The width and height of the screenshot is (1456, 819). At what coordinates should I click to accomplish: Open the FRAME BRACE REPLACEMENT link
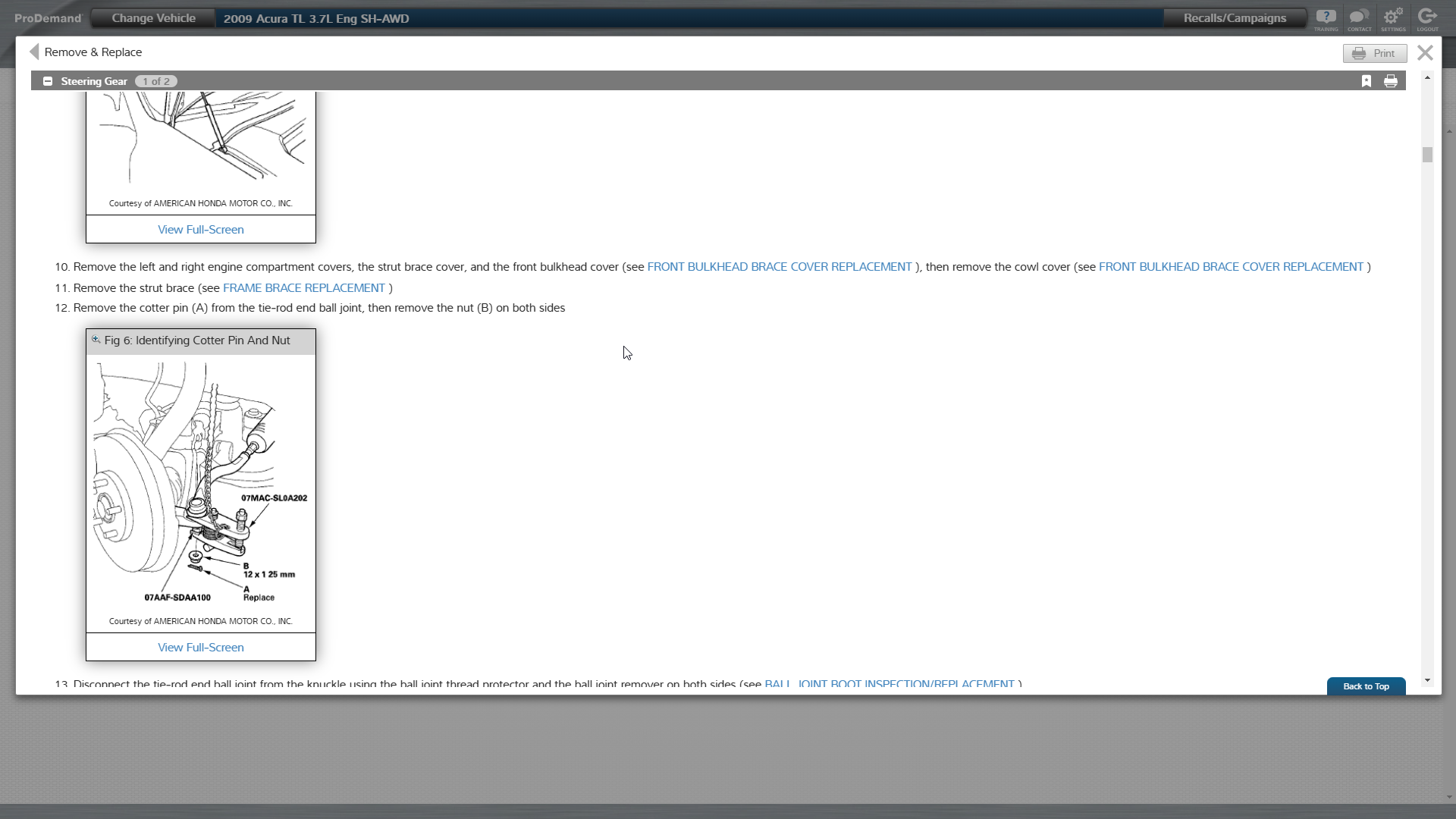point(303,288)
